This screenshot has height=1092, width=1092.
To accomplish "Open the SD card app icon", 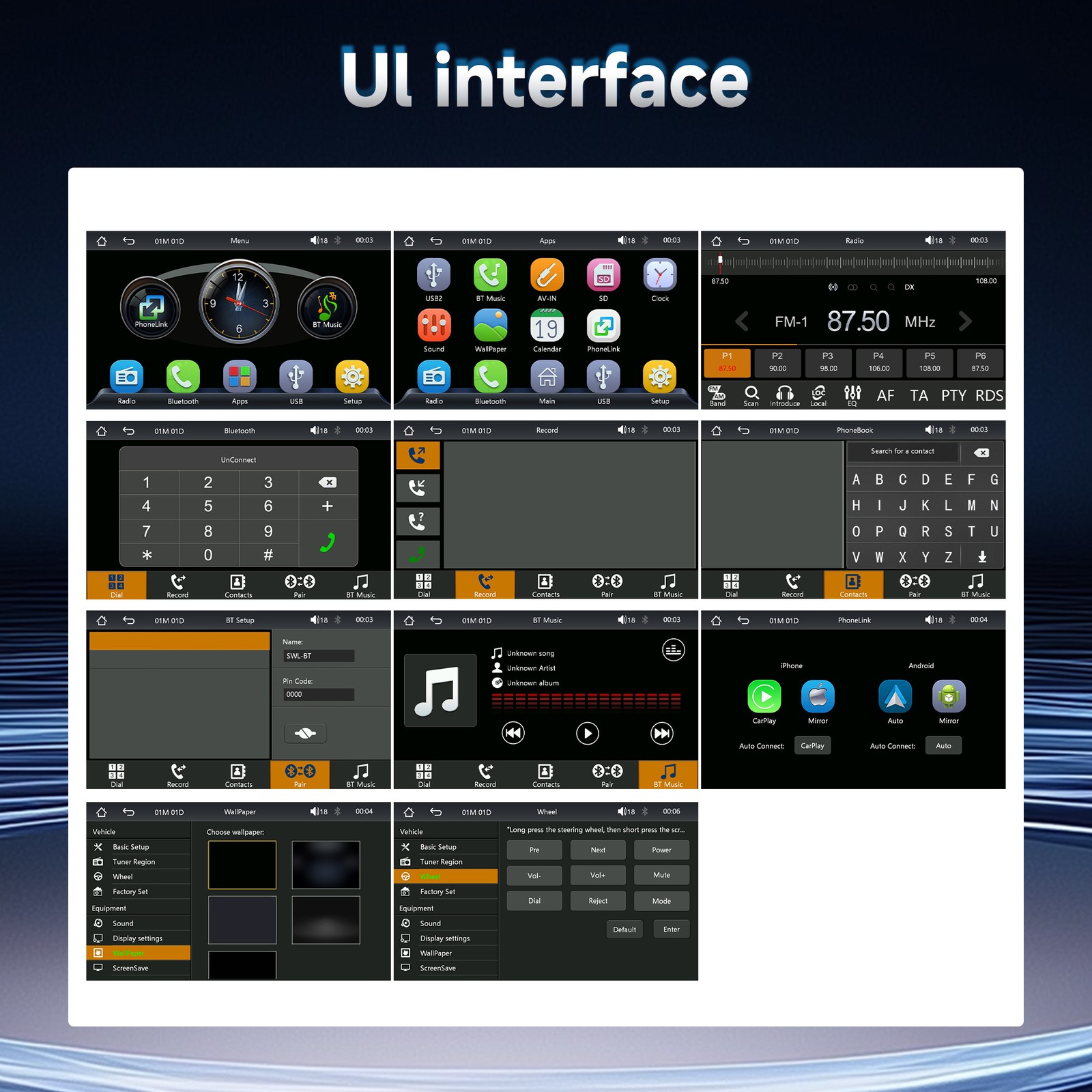I will point(603,275).
